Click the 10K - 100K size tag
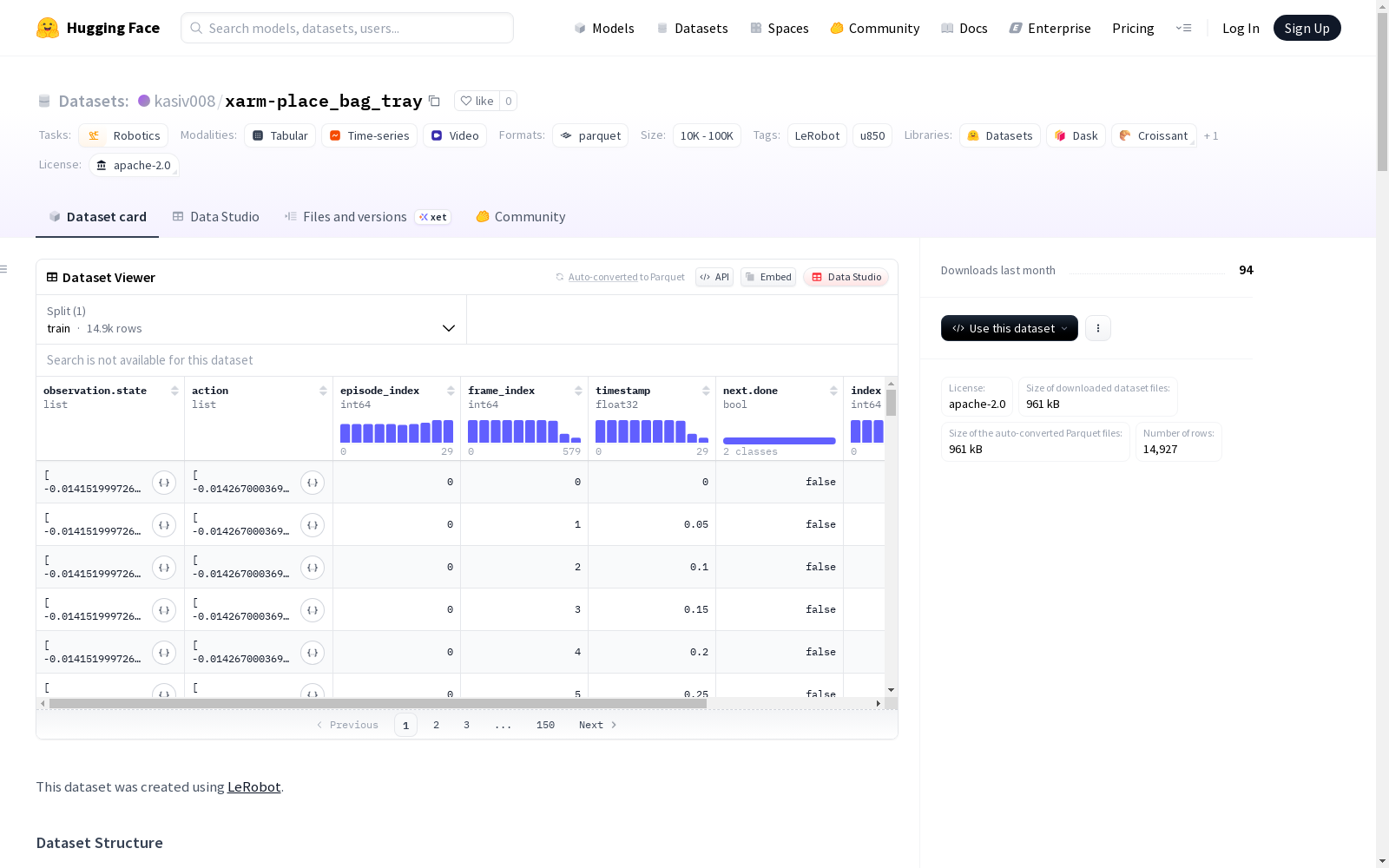This screenshot has height=868, width=1389. tap(707, 135)
